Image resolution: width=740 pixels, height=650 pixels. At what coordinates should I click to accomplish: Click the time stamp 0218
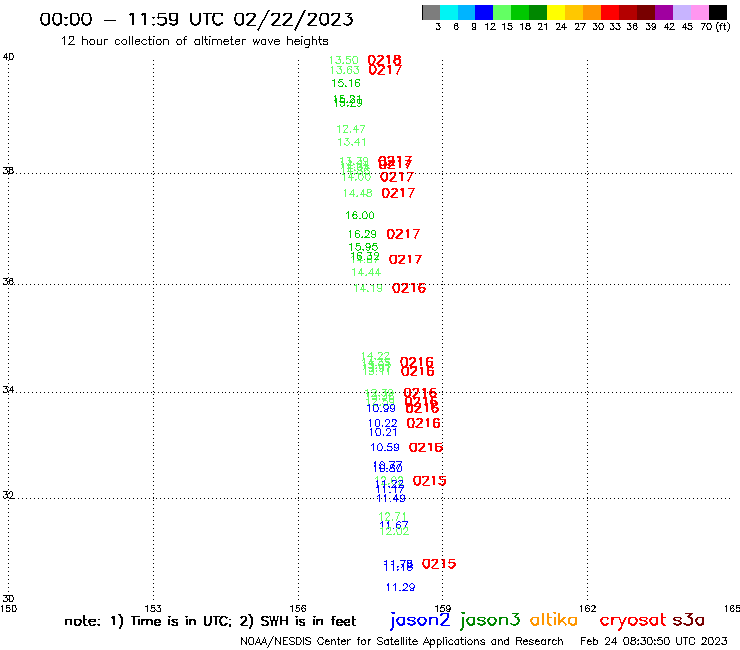click(x=384, y=60)
